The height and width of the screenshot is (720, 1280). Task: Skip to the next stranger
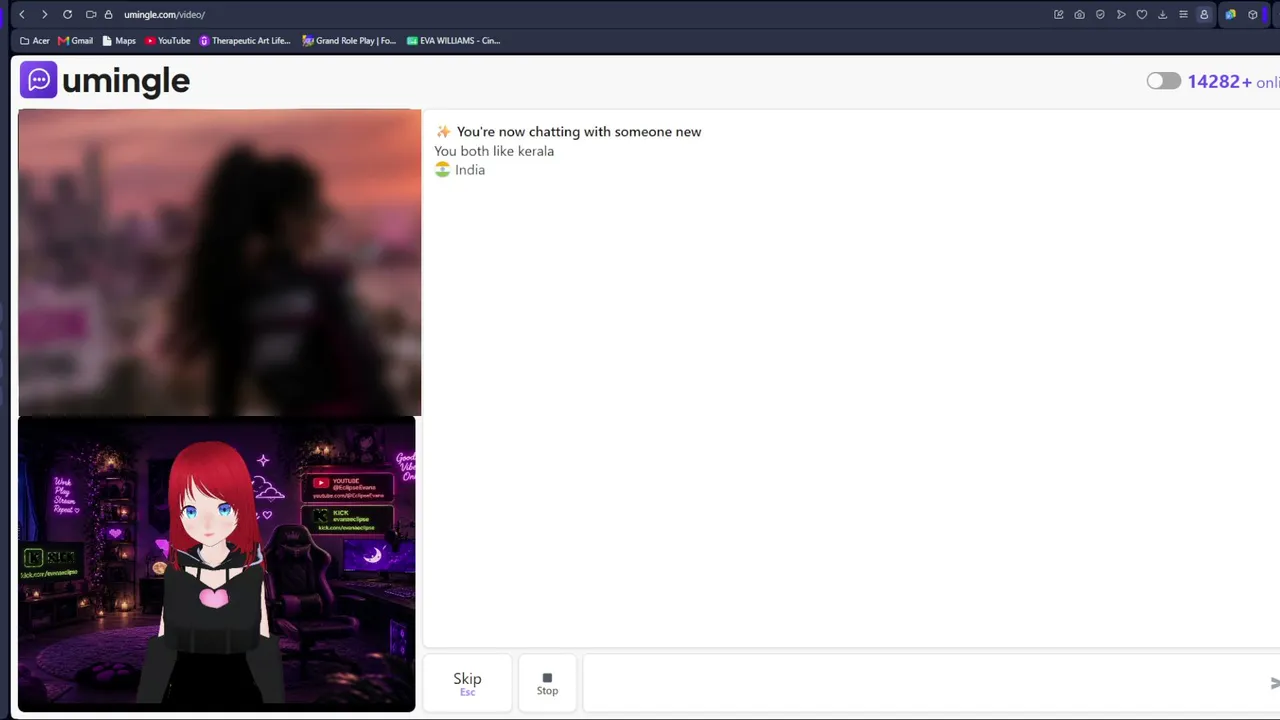tap(467, 683)
